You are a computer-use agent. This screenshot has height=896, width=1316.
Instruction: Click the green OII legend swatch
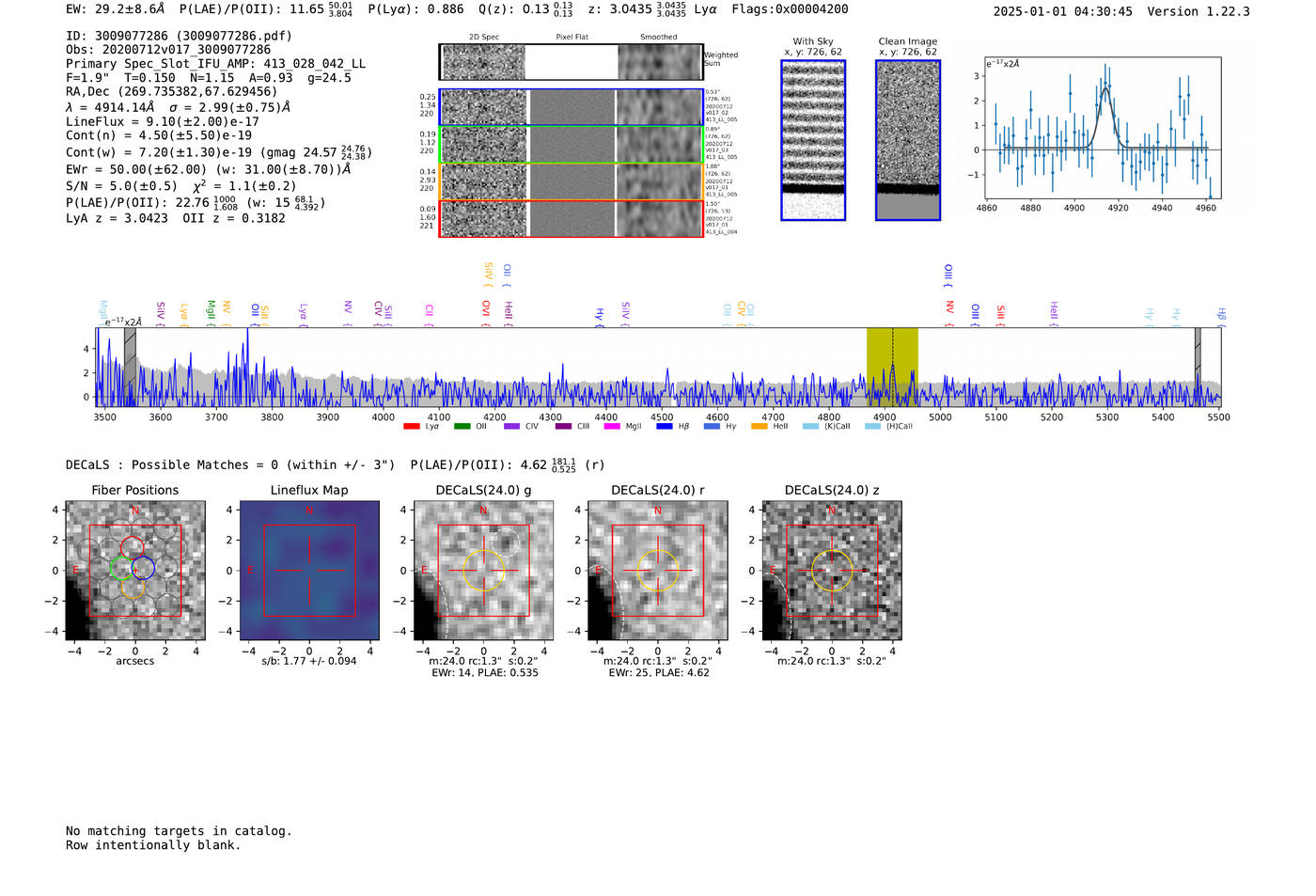point(462,427)
